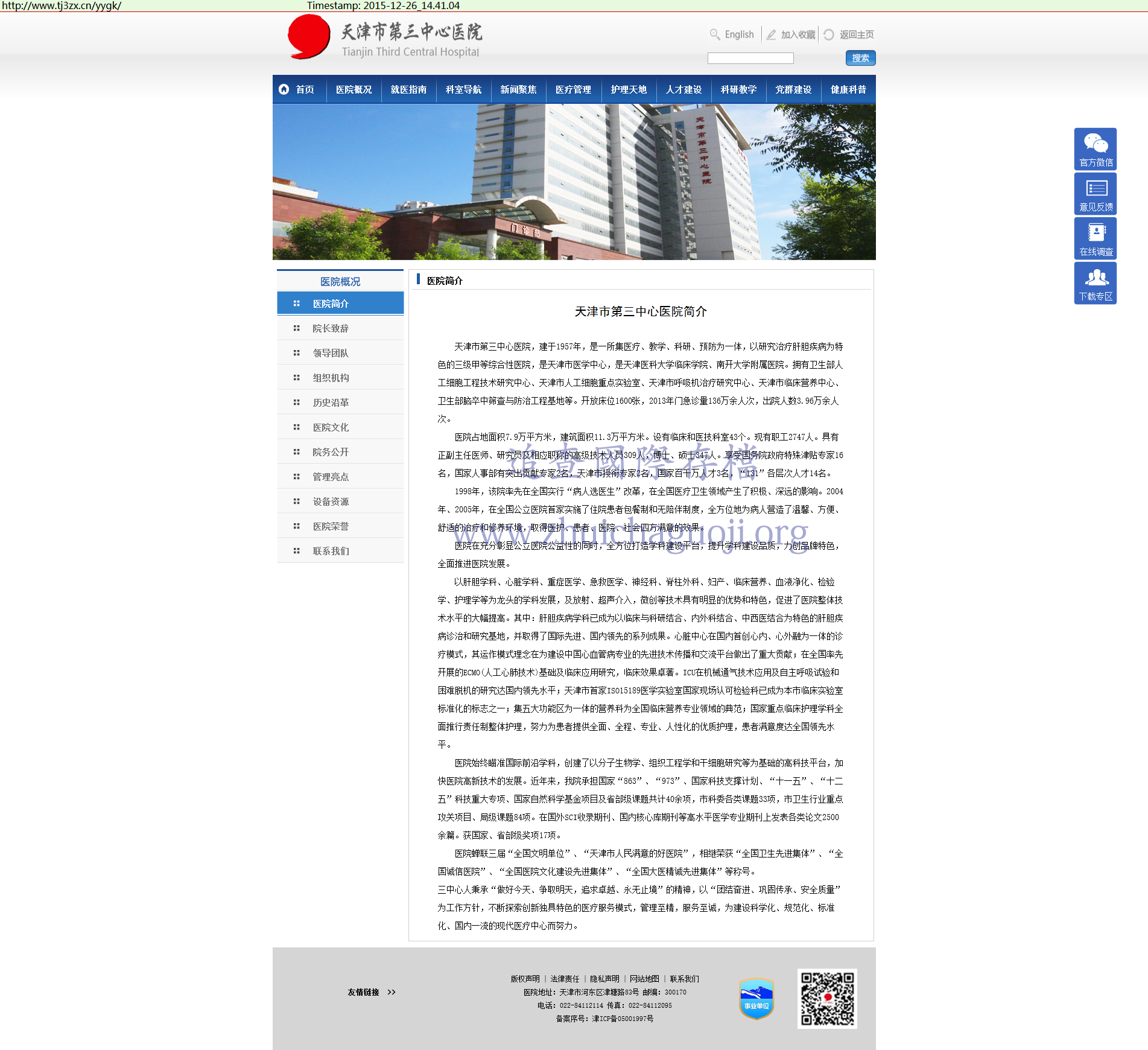
Task: Go to 联系我们 in the sidebar
Action: pos(331,551)
